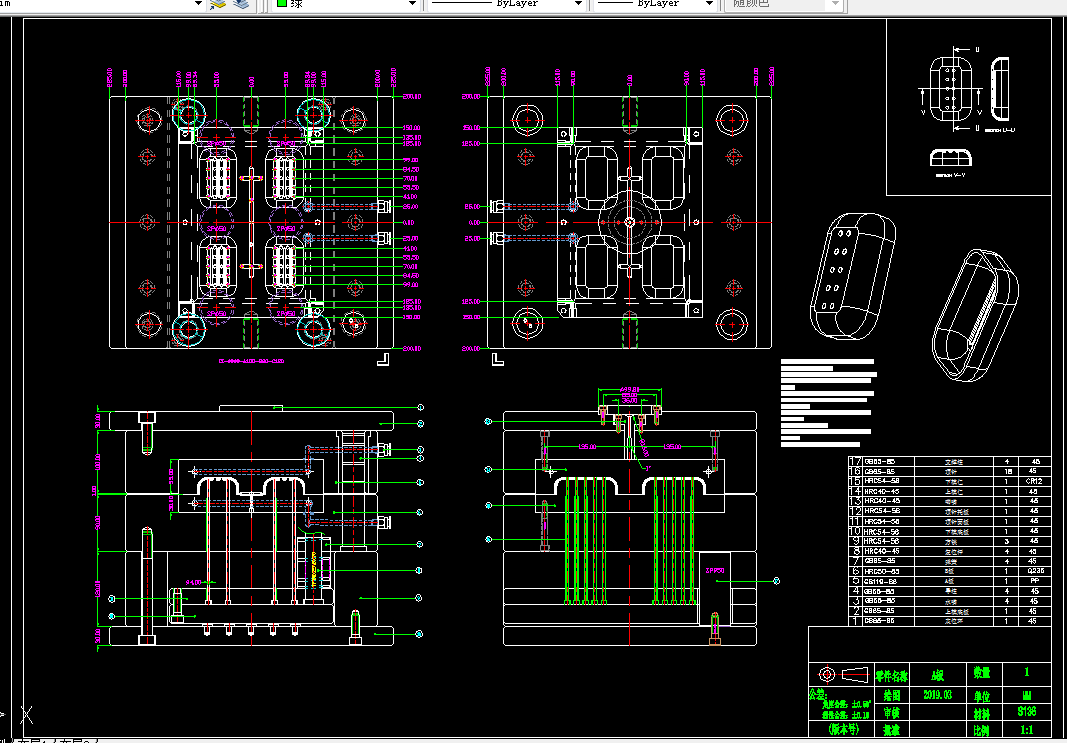Select item number "1" in parts list

[x=856, y=621]
